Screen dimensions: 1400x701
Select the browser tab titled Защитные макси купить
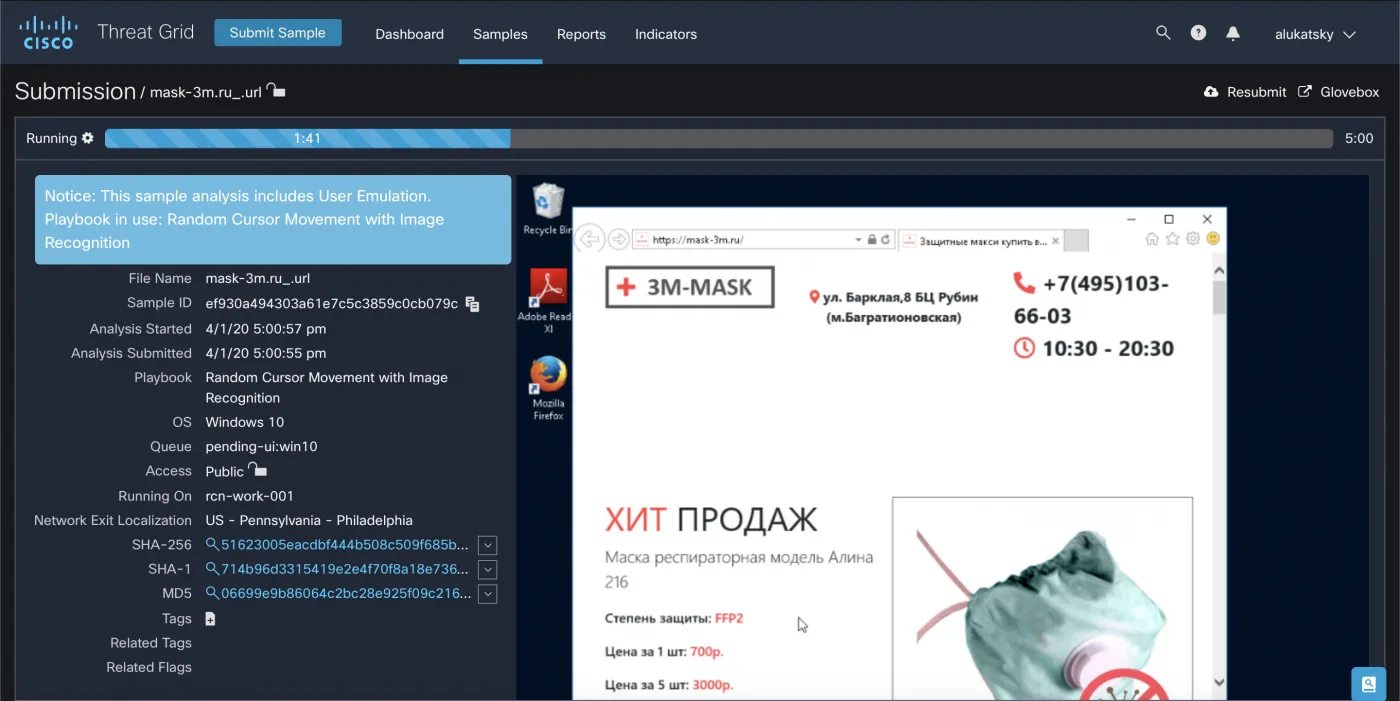coord(980,240)
